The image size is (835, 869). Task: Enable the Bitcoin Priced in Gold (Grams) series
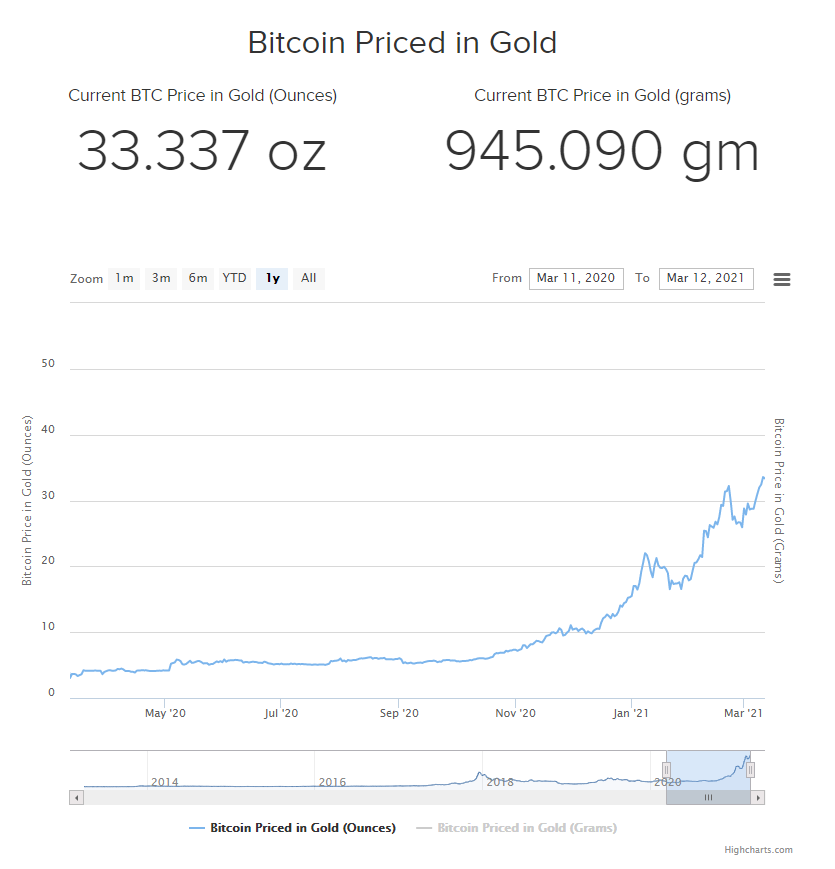point(526,828)
